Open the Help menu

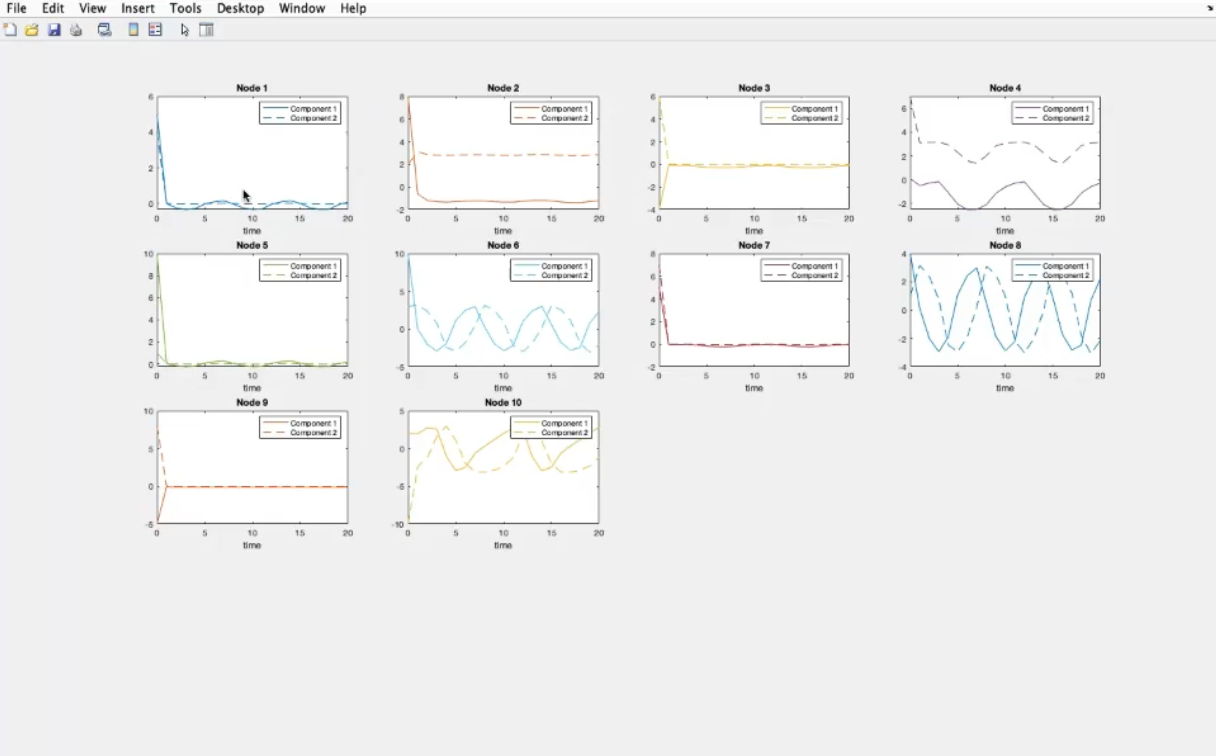click(x=353, y=8)
